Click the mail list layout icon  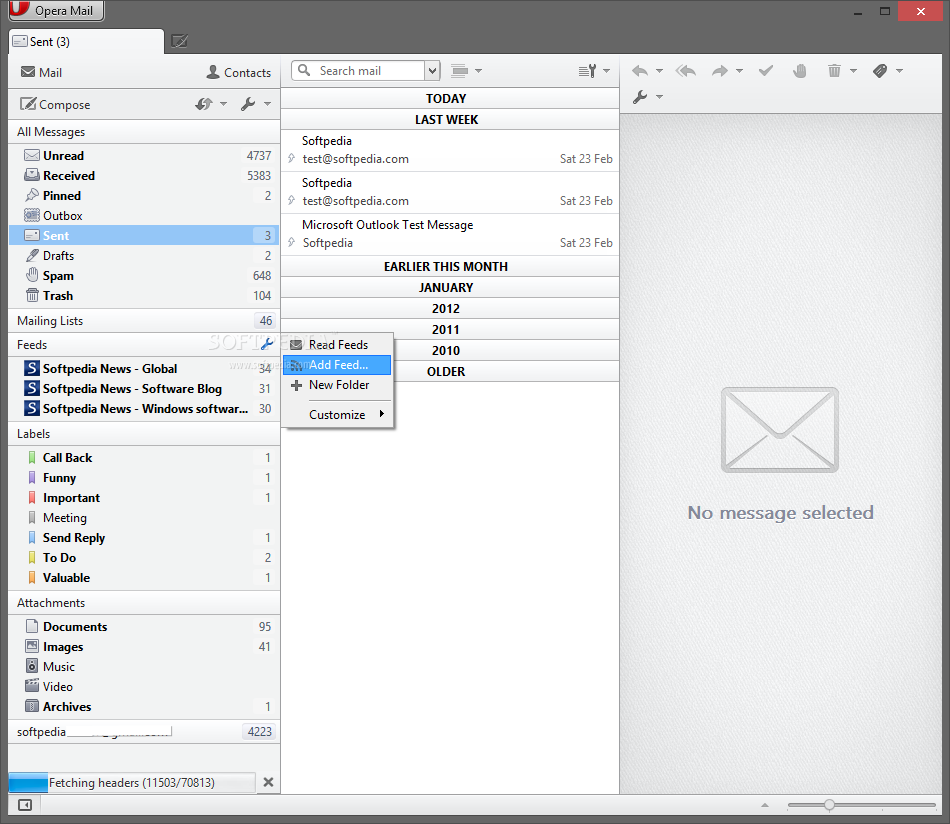coord(460,71)
